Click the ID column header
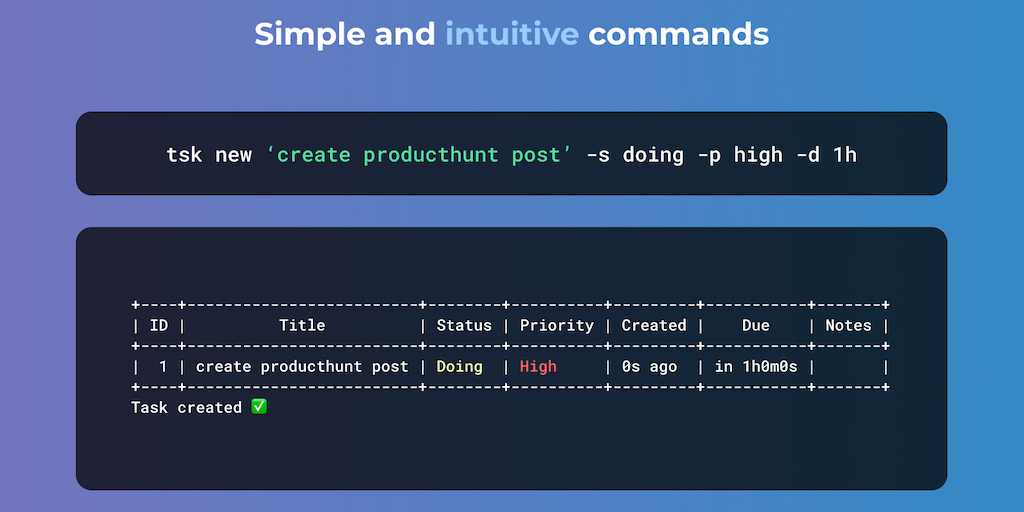This screenshot has width=1024, height=512. click(x=159, y=325)
